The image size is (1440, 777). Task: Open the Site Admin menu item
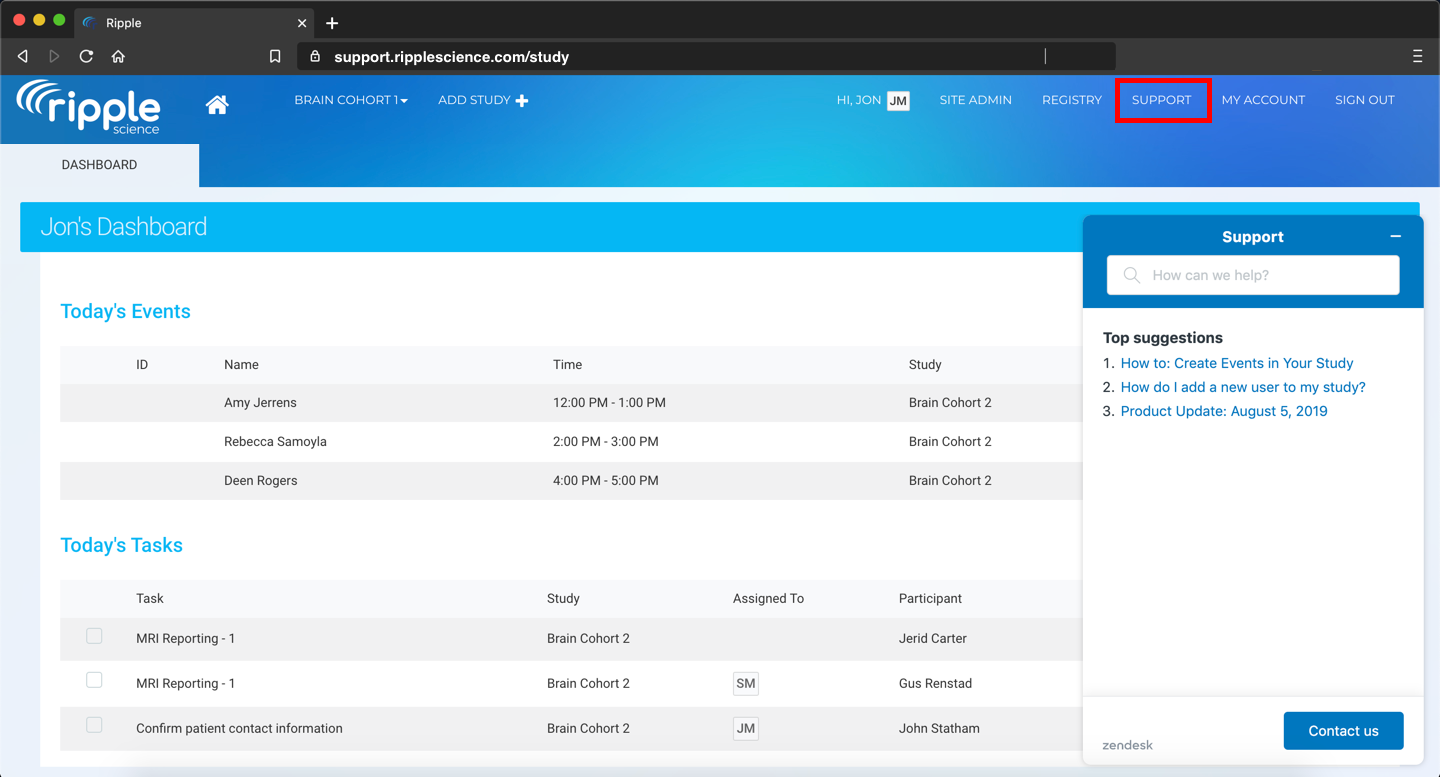pyautogui.click(x=975, y=100)
